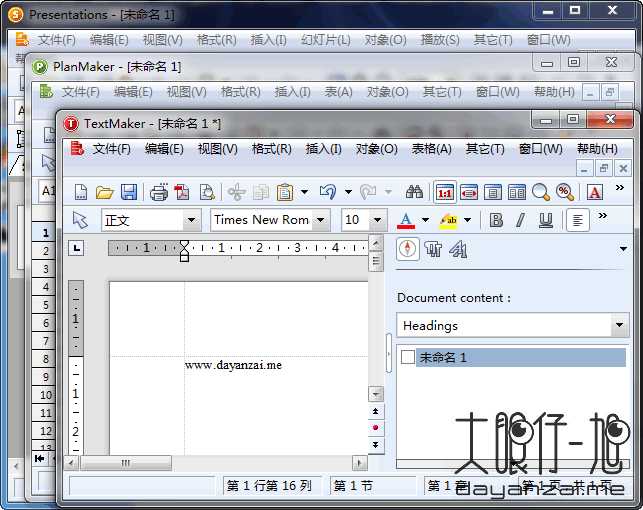Open the sidebar options arrow at top right
The width and height of the screenshot is (643, 510).
click(623, 249)
